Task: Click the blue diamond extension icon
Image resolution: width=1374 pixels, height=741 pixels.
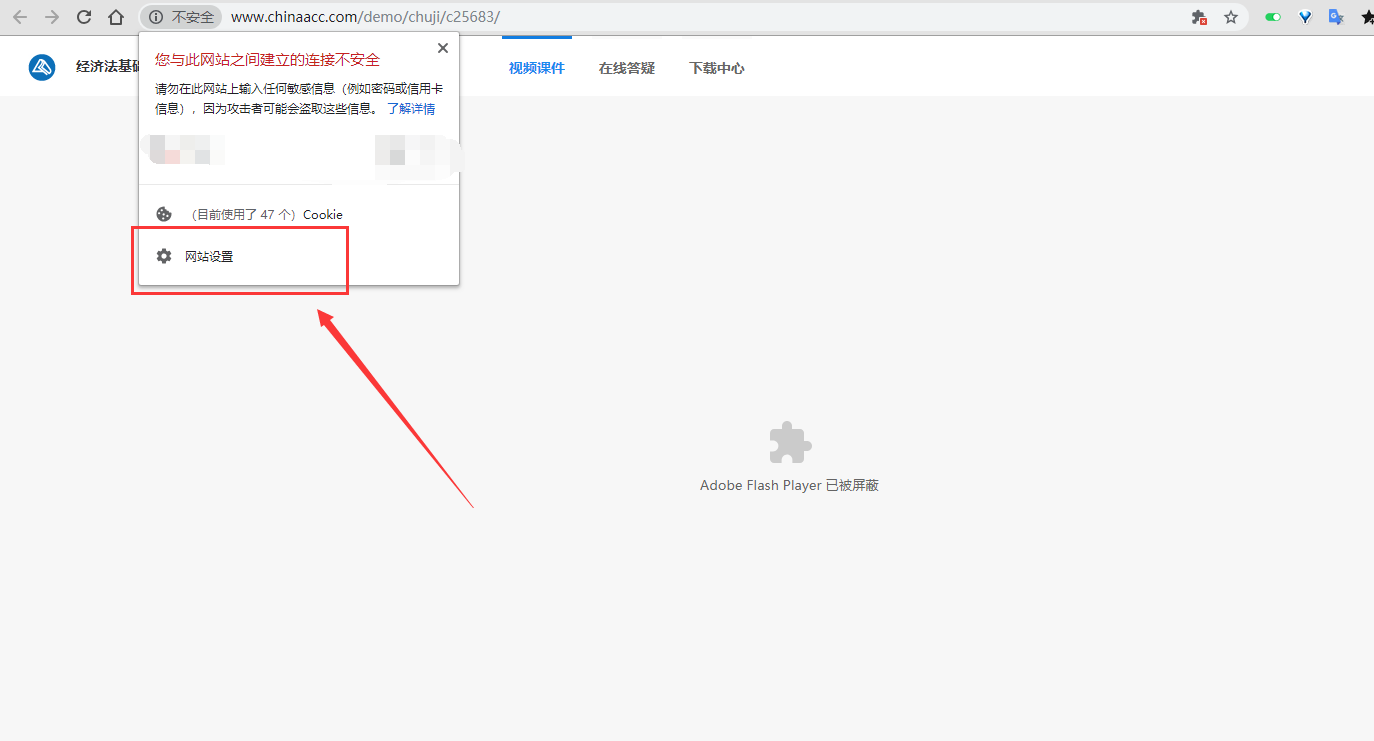Action: [1305, 17]
